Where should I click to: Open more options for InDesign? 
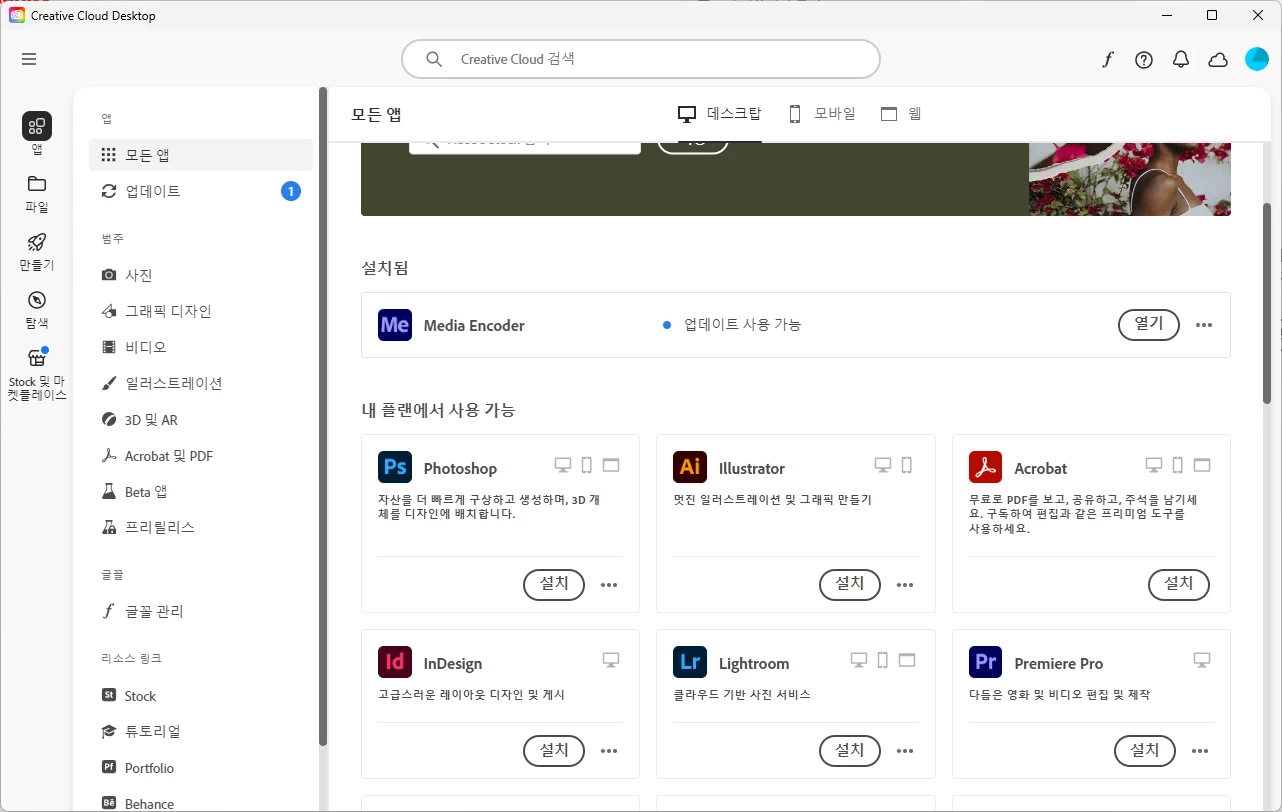(x=609, y=751)
